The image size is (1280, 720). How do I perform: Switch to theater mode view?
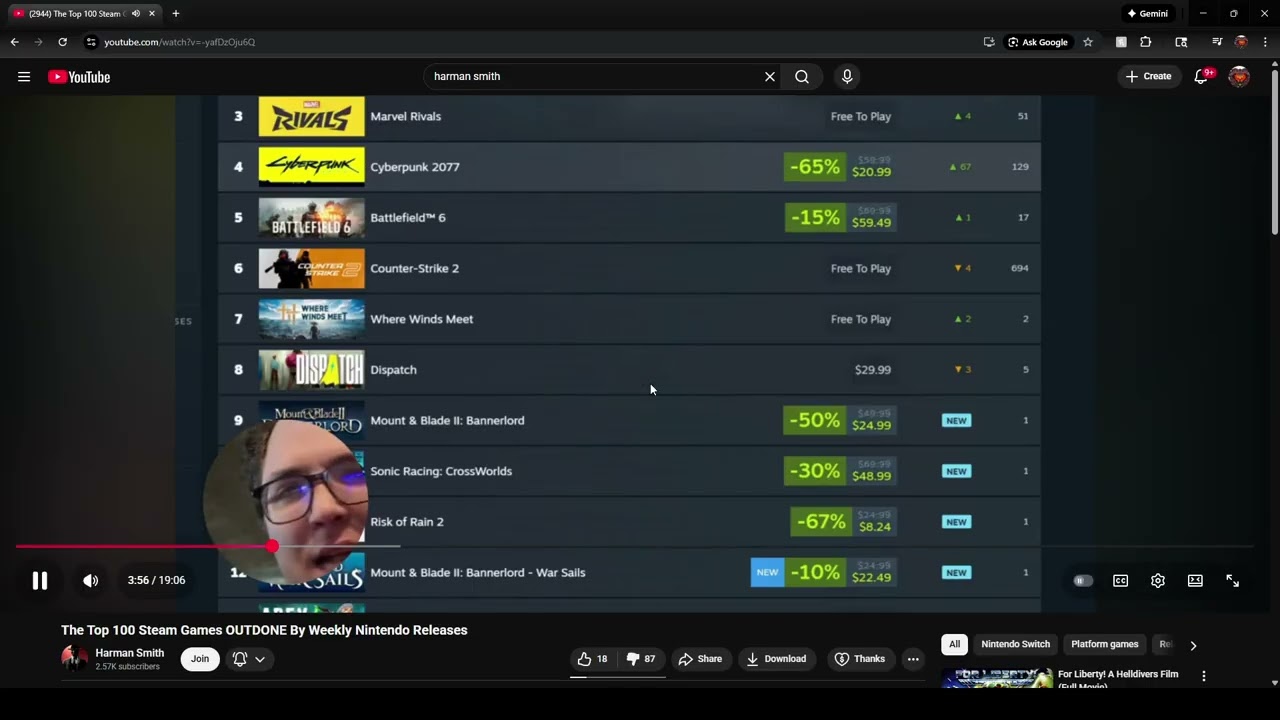click(x=1195, y=580)
